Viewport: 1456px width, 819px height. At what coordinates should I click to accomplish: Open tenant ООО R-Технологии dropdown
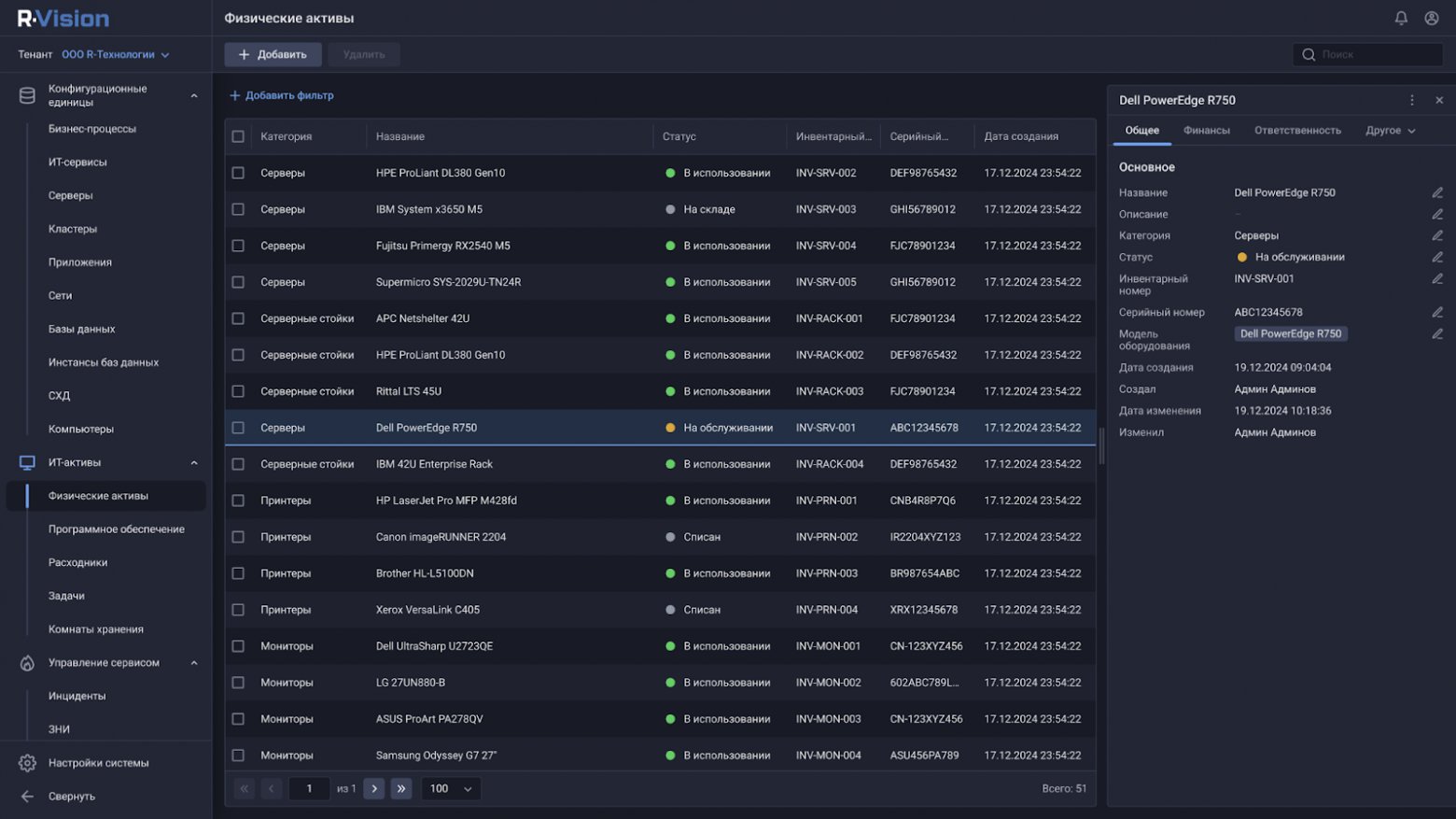point(115,54)
